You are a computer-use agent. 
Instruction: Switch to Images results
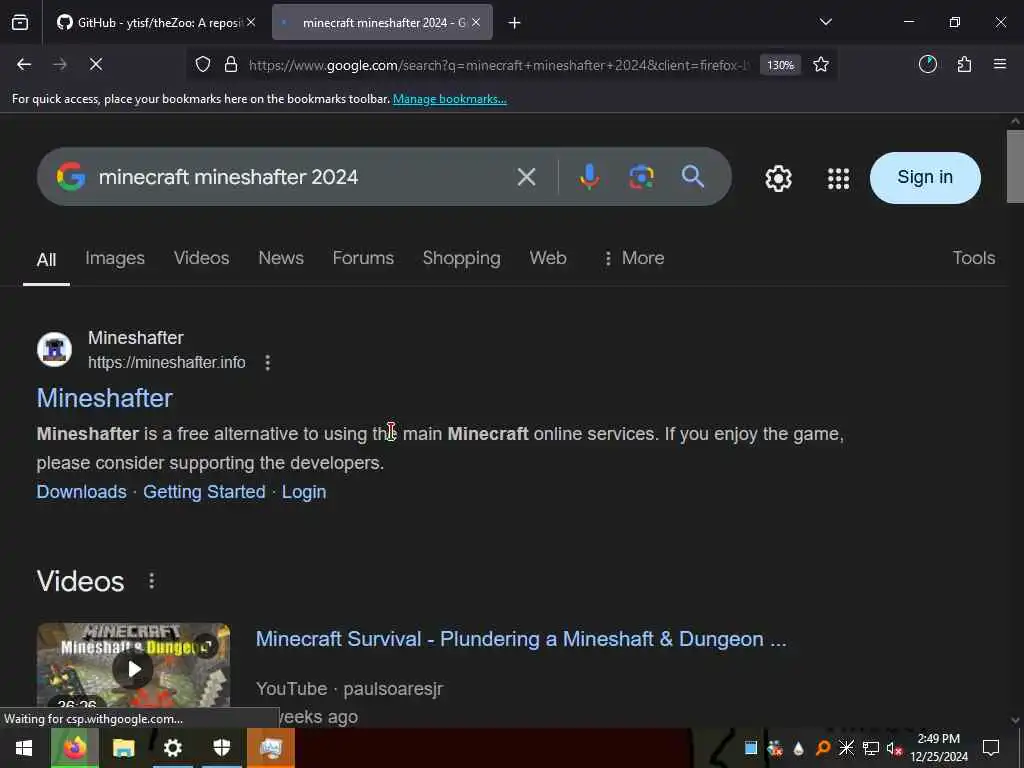click(115, 259)
